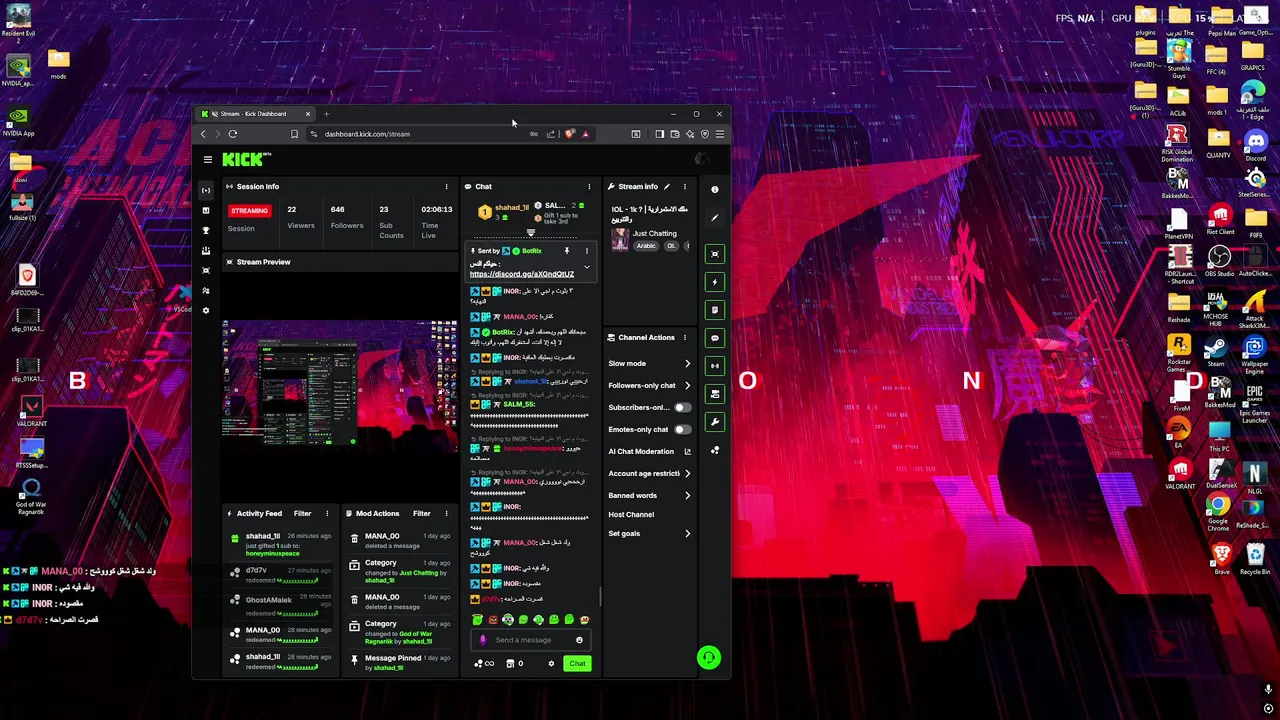The height and width of the screenshot is (720, 1280).
Task: Open the Discord invite link in chat
Action: pos(522,274)
